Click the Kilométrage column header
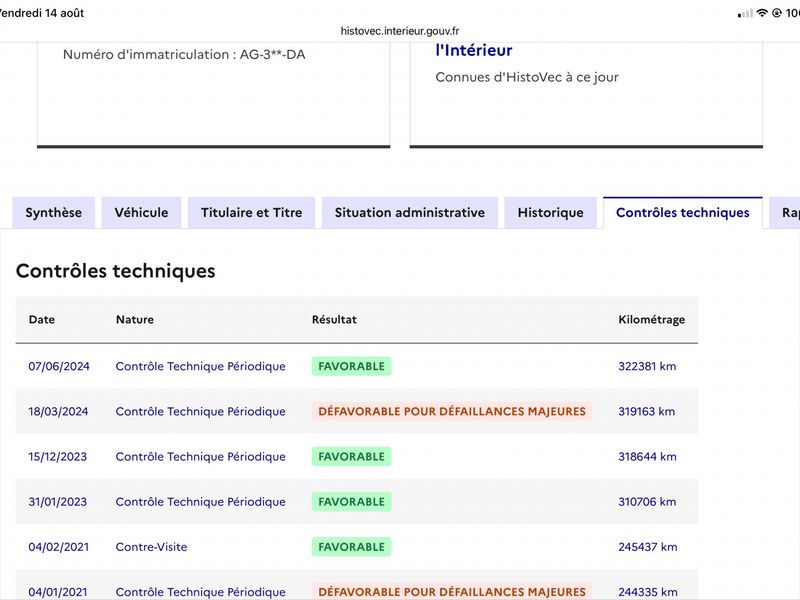Screen dimensions: 800x600 pos(652,319)
